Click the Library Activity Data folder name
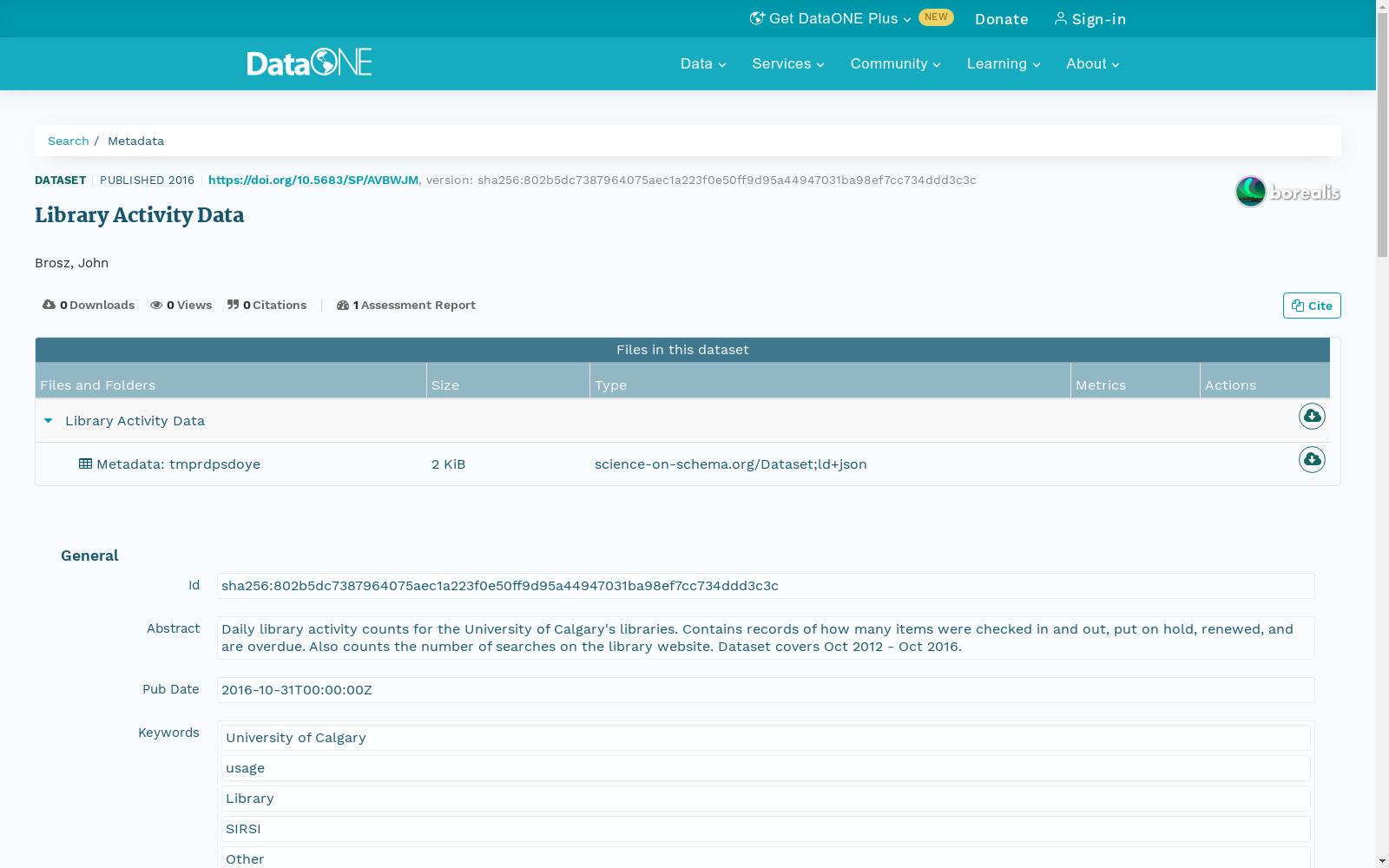The image size is (1389, 868). click(x=135, y=421)
